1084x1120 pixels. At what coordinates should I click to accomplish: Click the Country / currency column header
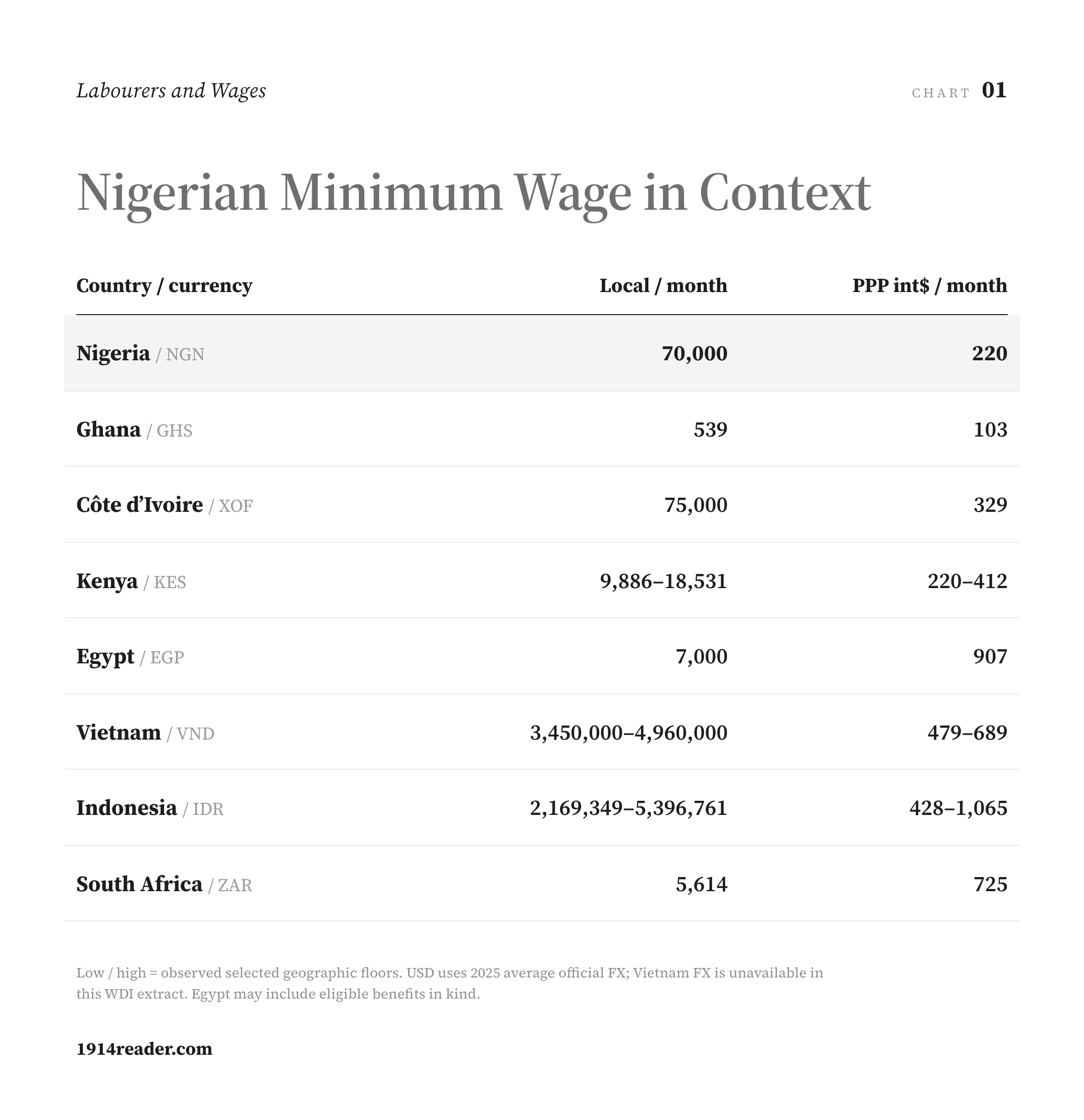coord(165,285)
